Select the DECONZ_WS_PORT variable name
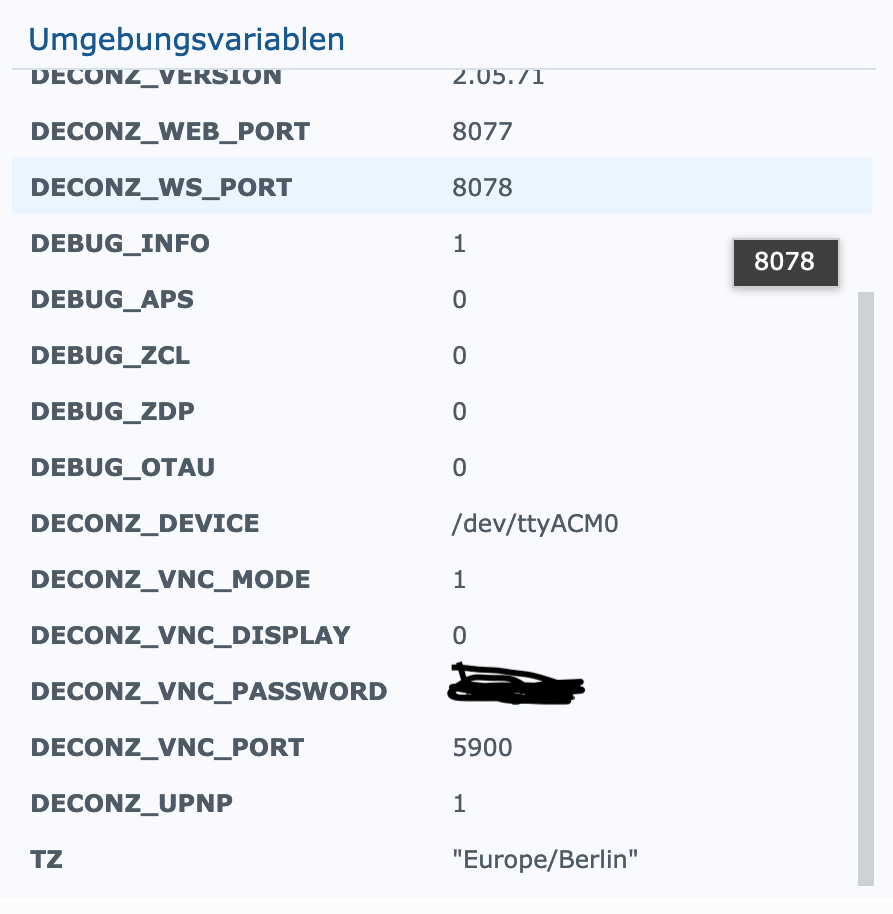 click(161, 187)
